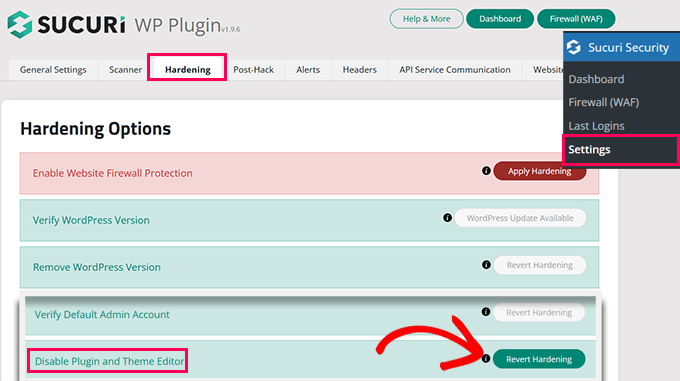Screen dimensions: 680x381
Task: Revert hardening for Remove WordPress Version
Action: 539,265
